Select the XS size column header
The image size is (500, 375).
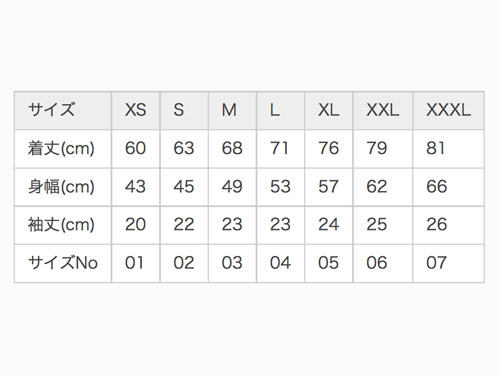(x=136, y=110)
